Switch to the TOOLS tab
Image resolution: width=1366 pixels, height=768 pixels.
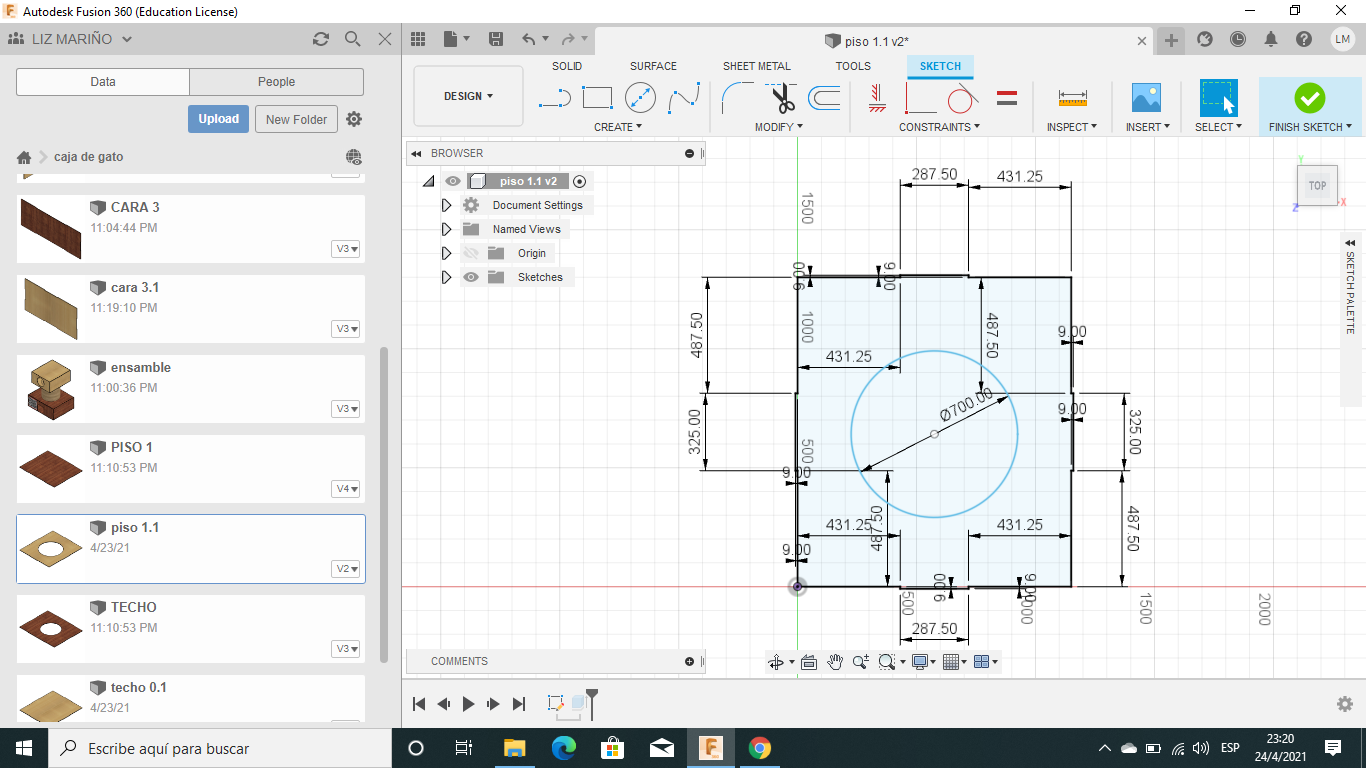click(853, 66)
